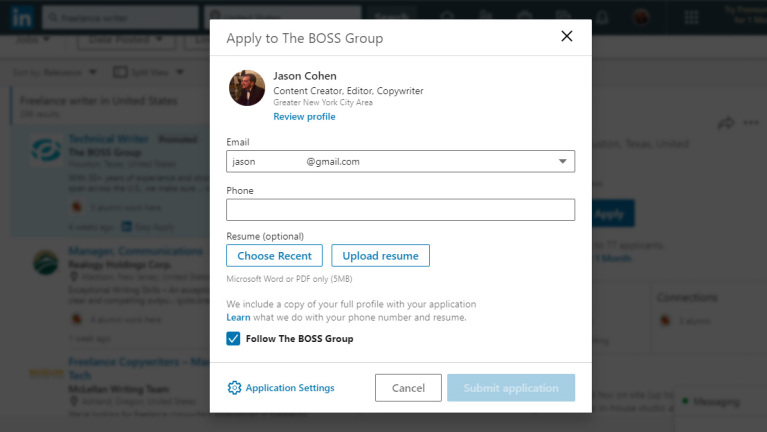This screenshot has height=432, width=767.
Task: Click the blue Apply button behind dialog
Action: coord(613,214)
